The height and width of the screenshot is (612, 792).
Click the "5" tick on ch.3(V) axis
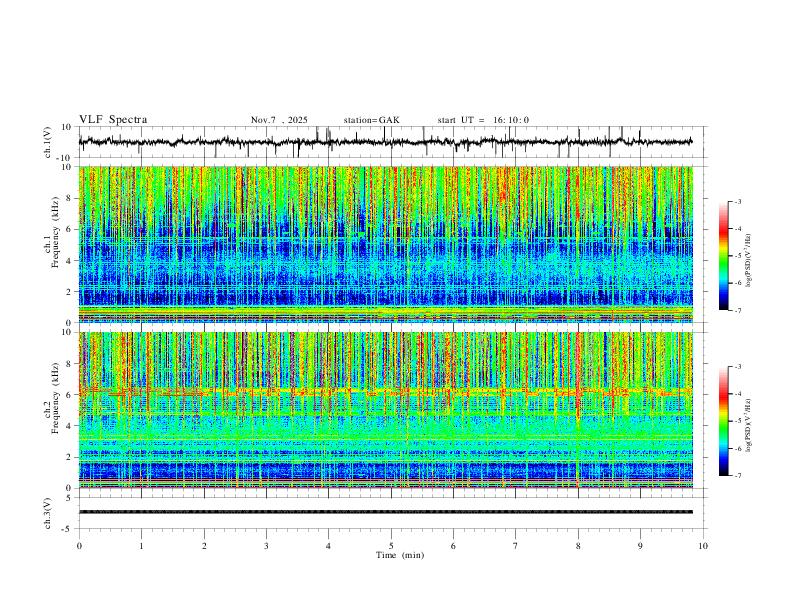(x=70, y=498)
